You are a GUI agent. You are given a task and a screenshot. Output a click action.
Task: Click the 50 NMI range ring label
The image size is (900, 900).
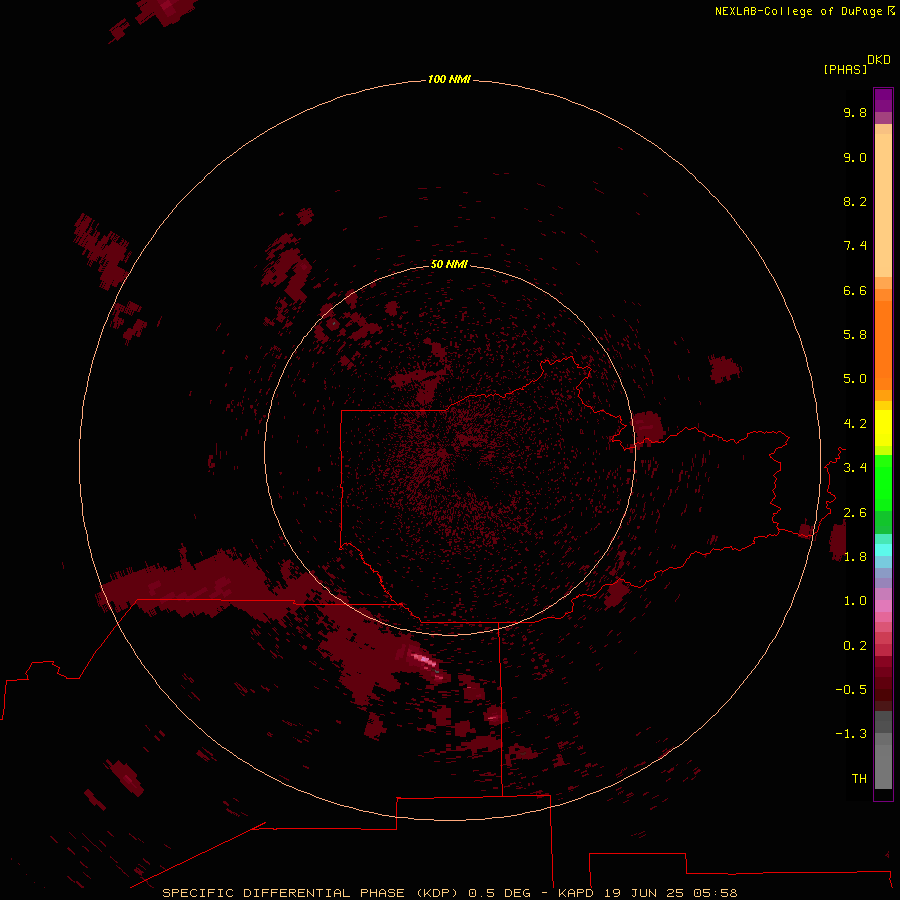point(449,264)
